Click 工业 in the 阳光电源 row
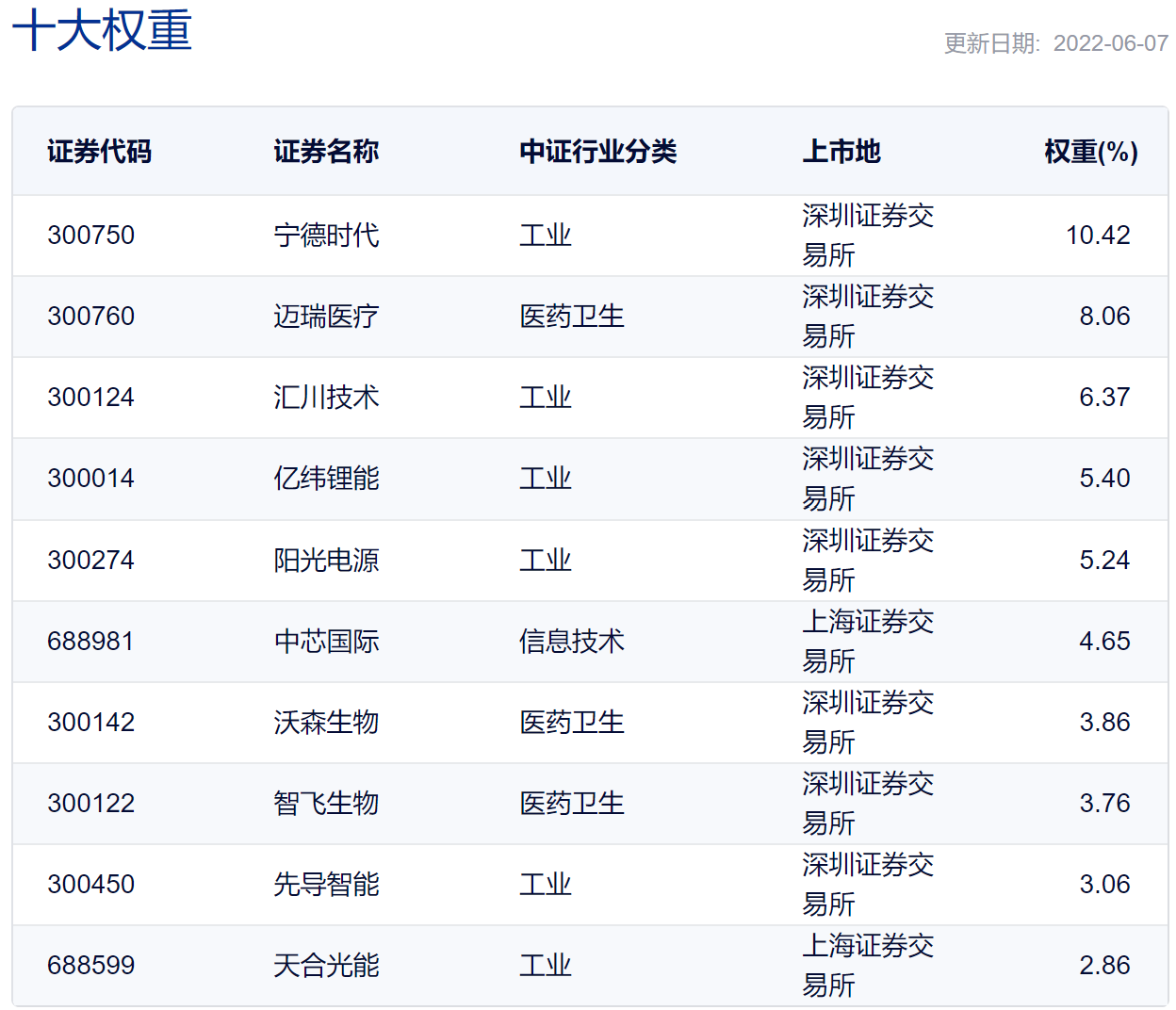The height and width of the screenshot is (1010, 1176). point(546,560)
